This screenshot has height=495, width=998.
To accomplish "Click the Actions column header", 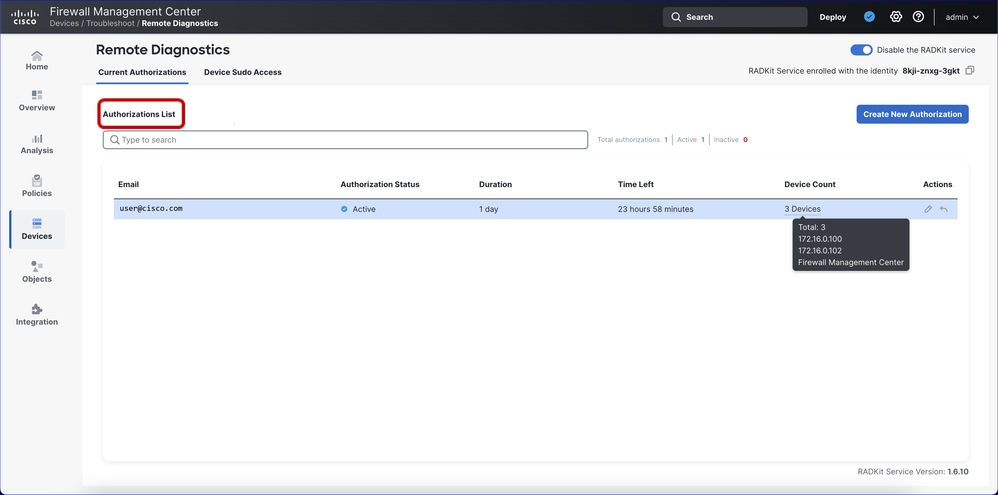I will pyautogui.click(x=938, y=185).
